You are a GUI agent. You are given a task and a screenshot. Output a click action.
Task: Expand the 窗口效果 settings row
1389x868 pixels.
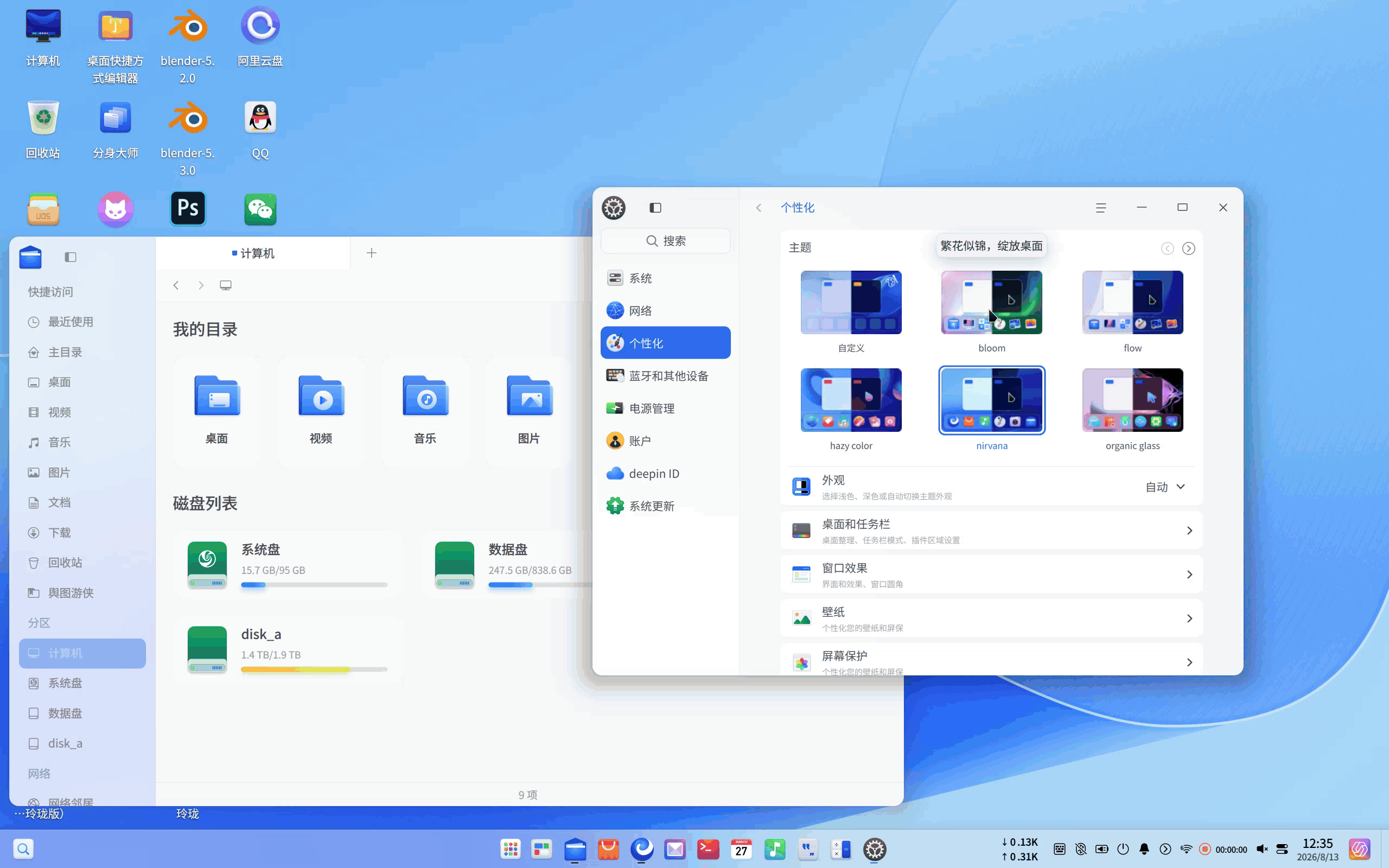tap(991, 575)
